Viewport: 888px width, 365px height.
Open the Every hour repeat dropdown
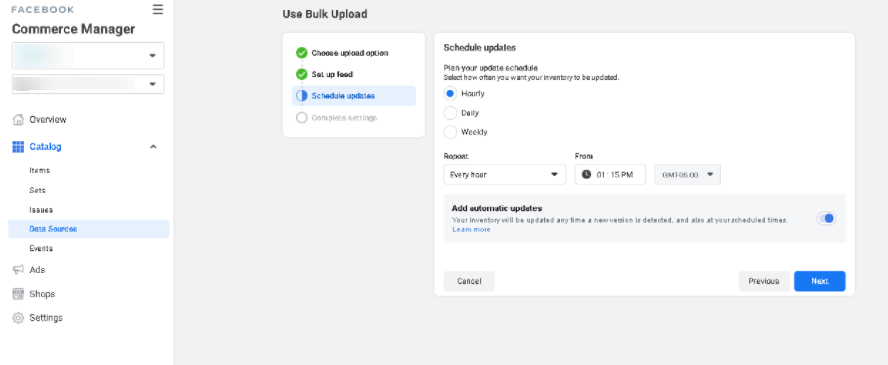[505, 175]
